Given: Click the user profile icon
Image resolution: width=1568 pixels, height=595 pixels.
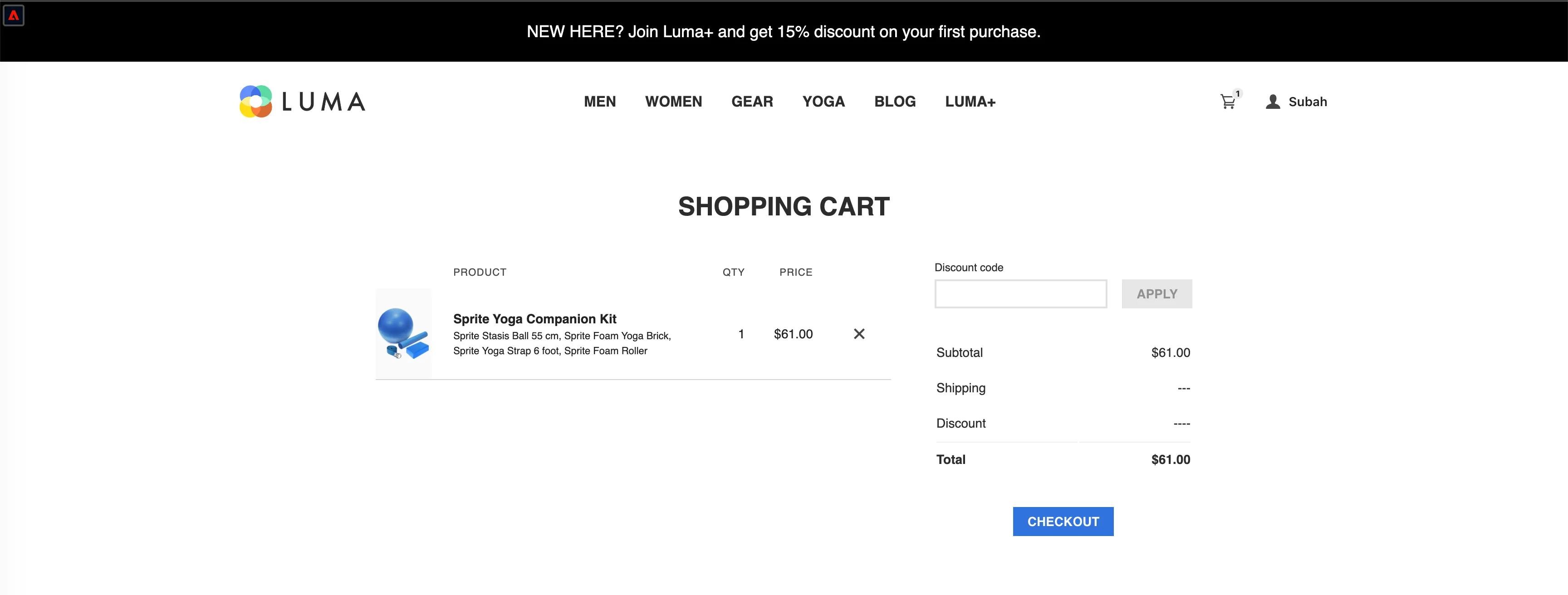Looking at the screenshot, I should coord(1273,102).
